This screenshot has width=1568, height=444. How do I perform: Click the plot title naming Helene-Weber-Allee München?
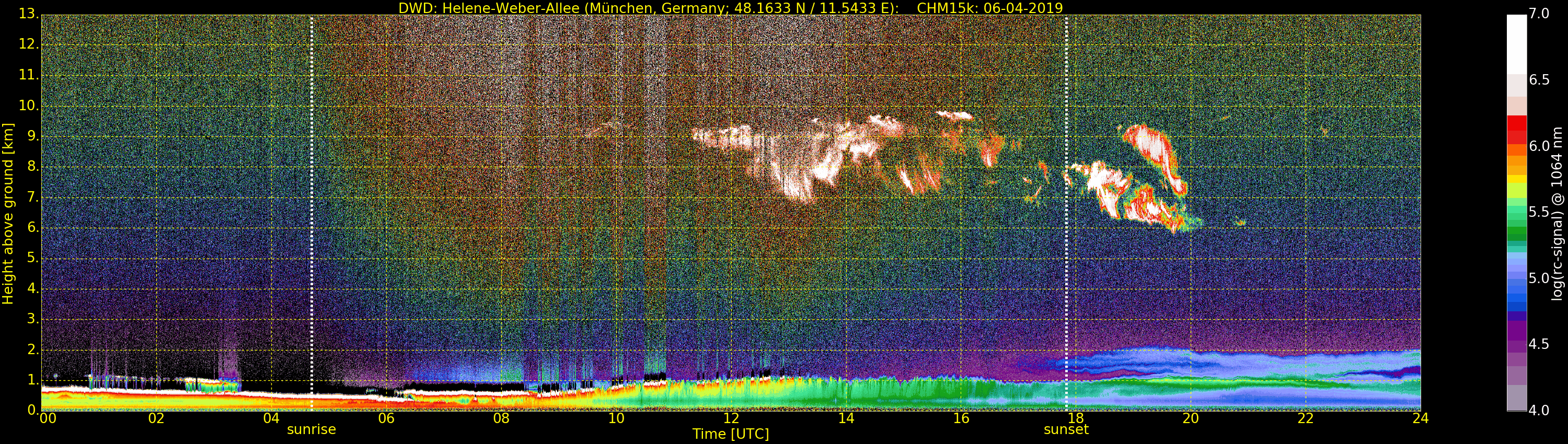pyautogui.click(x=731, y=8)
